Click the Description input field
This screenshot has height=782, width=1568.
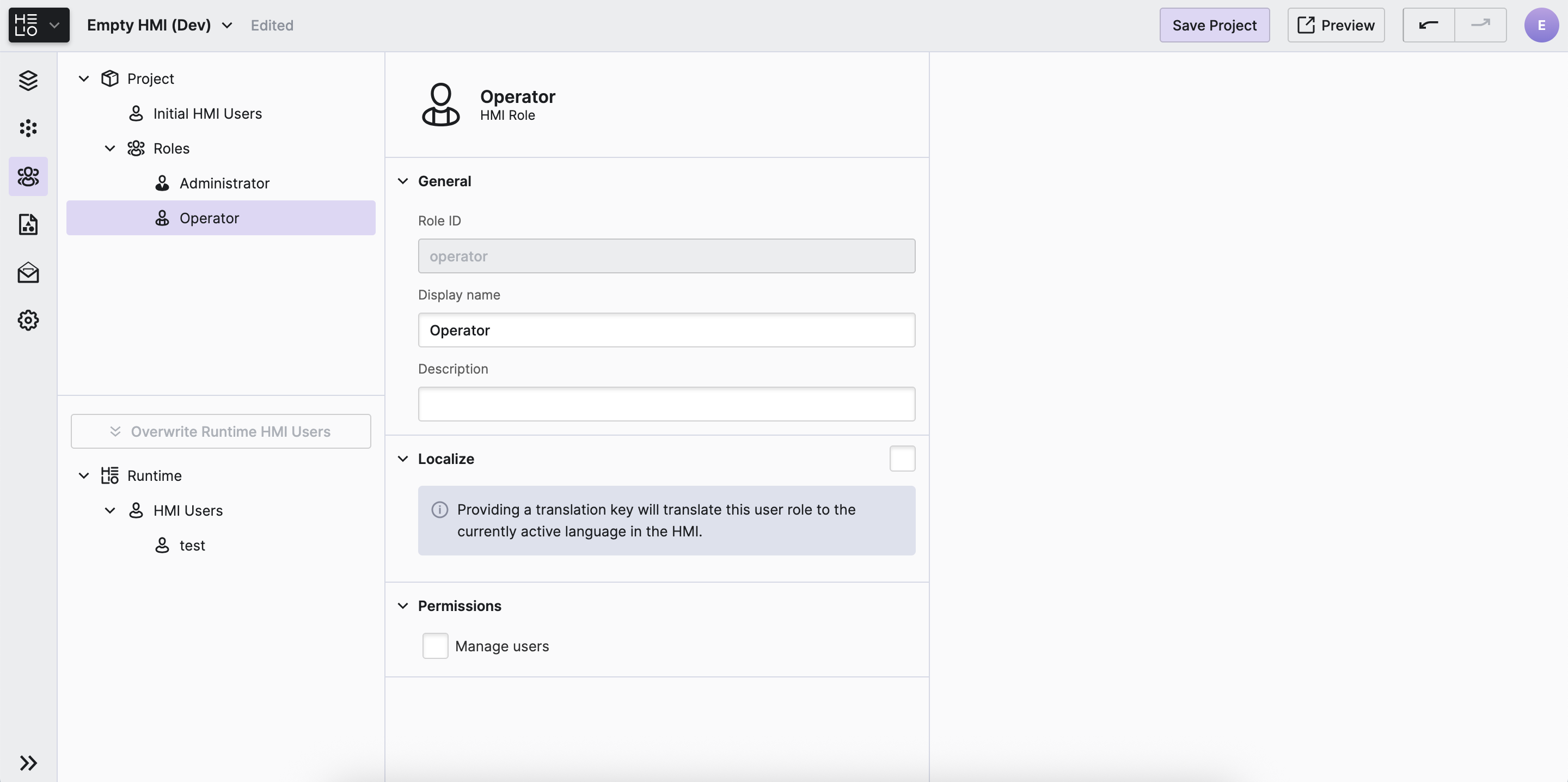click(x=666, y=404)
